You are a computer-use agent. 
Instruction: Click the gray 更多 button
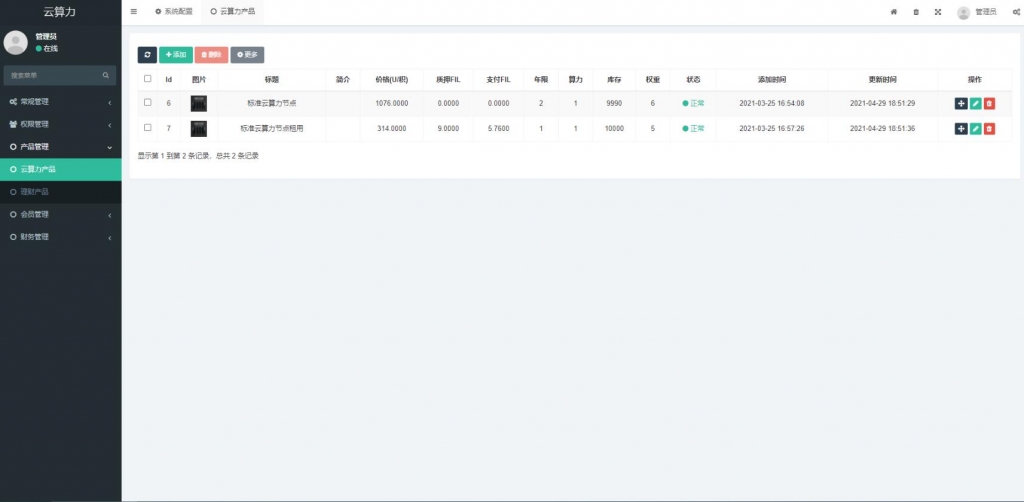tap(247, 55)
